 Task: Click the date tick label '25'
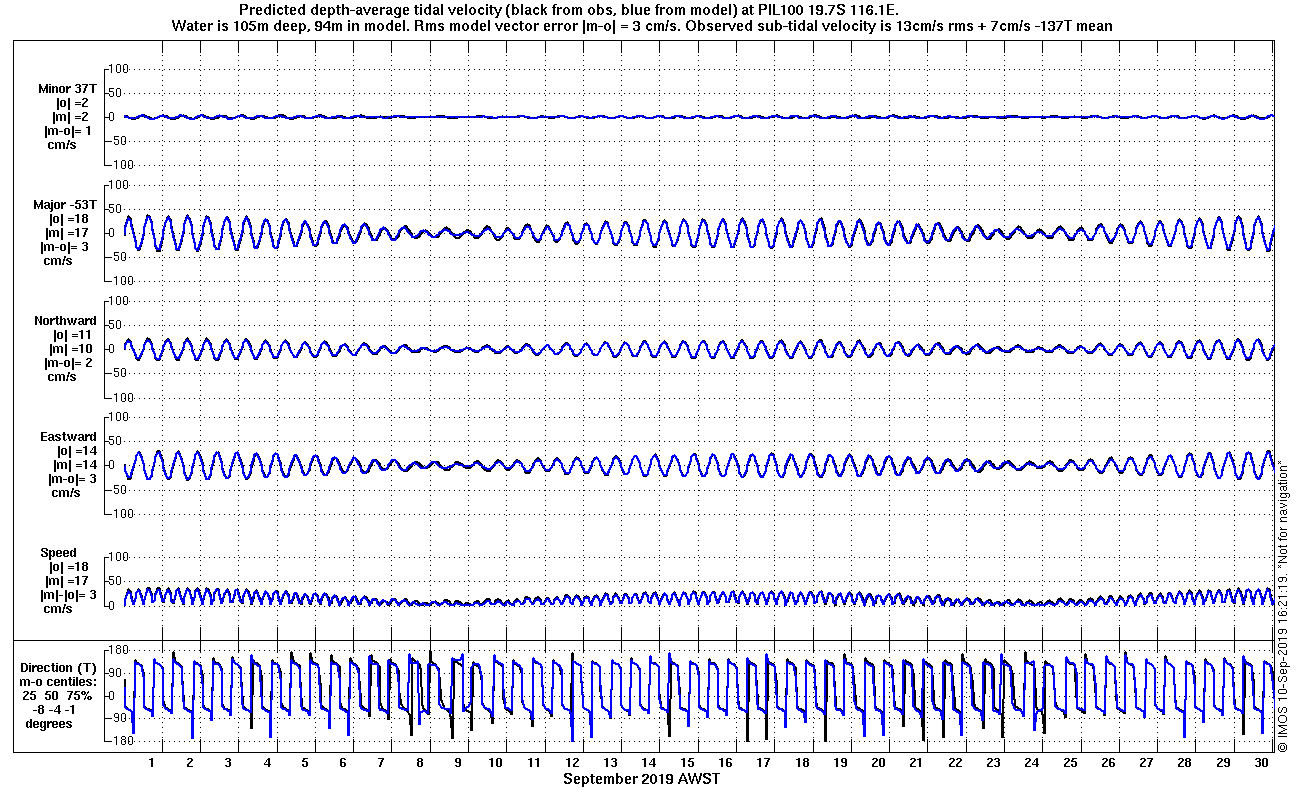tap(1070, 763)
